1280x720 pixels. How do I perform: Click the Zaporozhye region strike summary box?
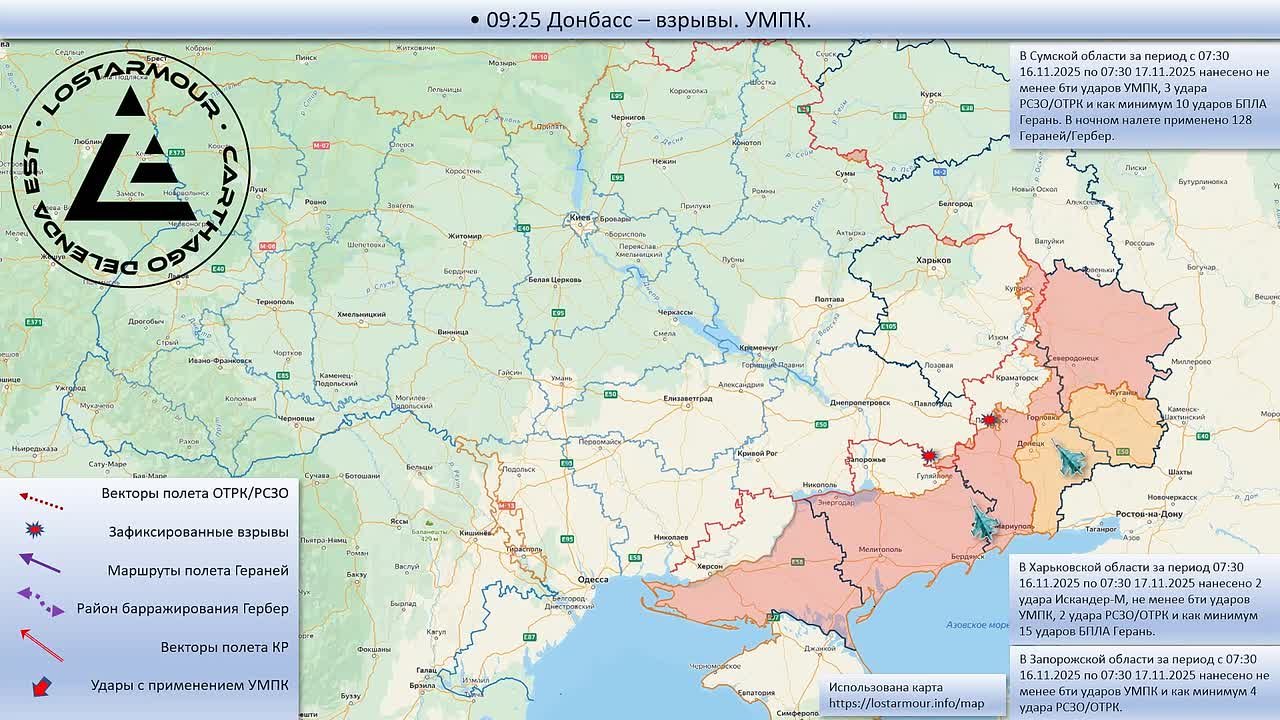click(x=1142, y=683)
